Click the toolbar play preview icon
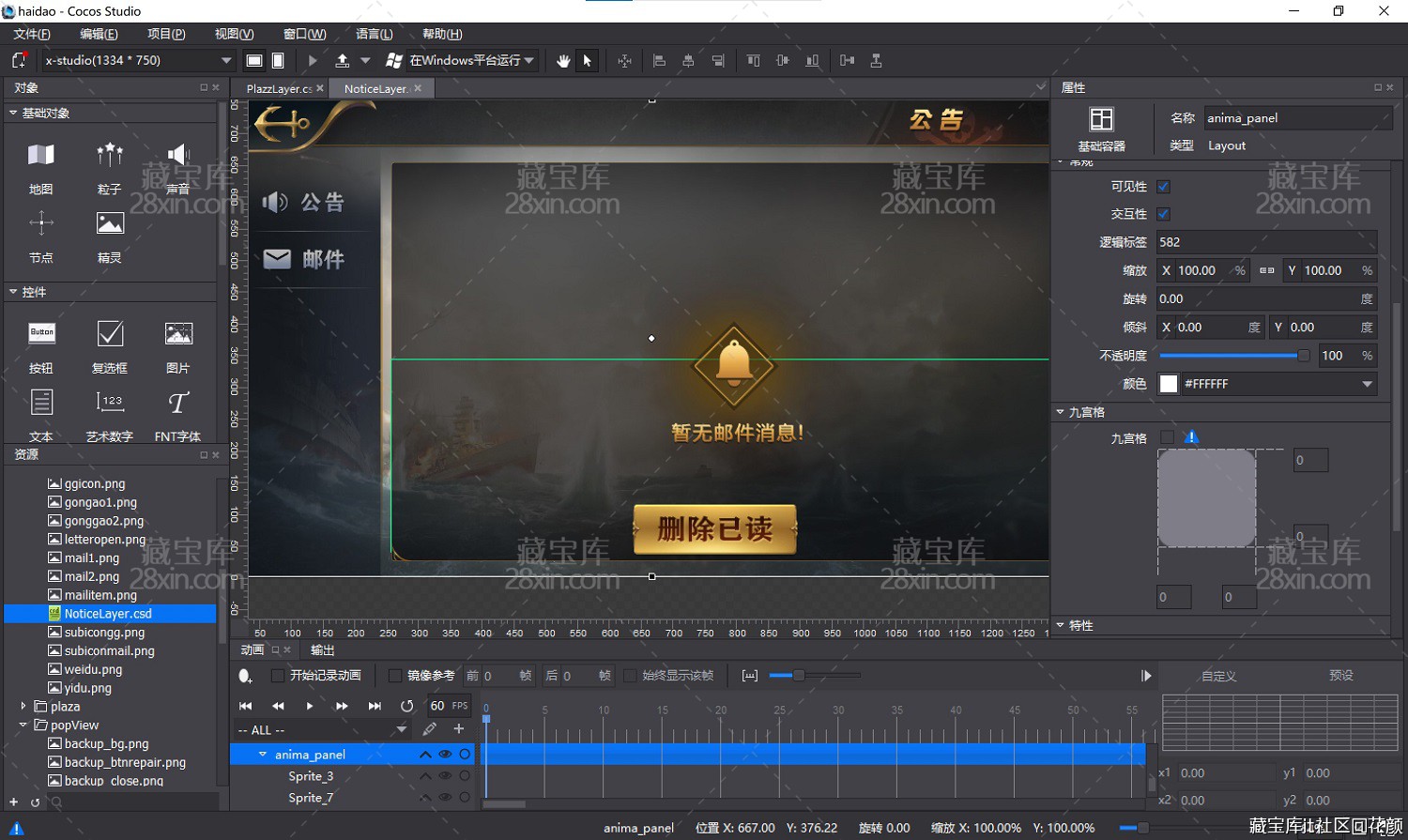The width and height of the screenshot is (1408, 840). click(313, 60)
